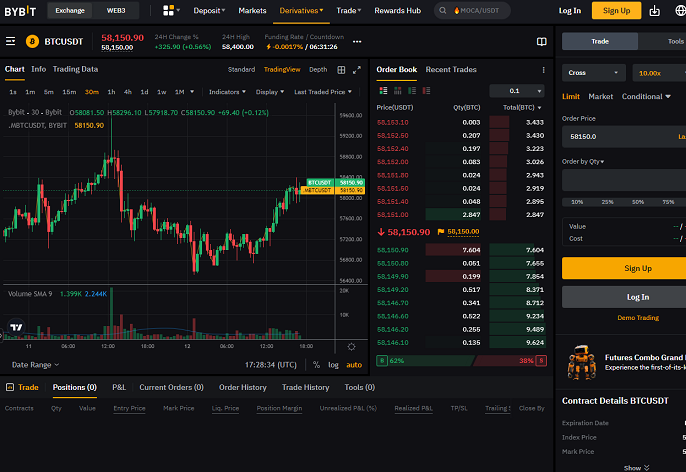Click the header Sign Up button
The image size is (686, 472).
[x=616, y=10]
